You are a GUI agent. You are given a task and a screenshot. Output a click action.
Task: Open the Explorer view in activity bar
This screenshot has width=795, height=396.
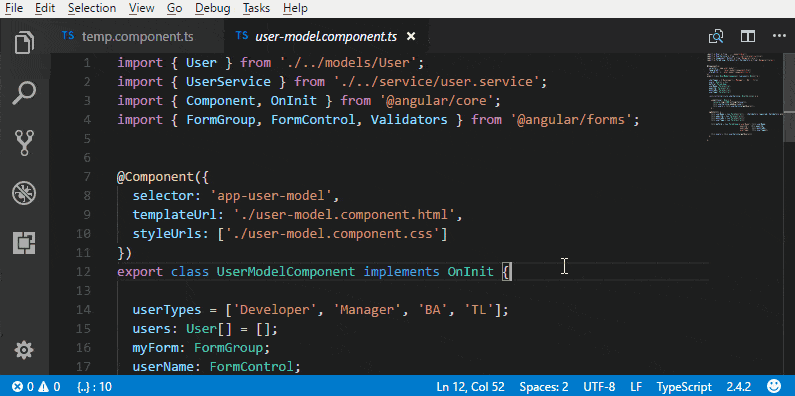pyautogui.click(x=24, y=42)
